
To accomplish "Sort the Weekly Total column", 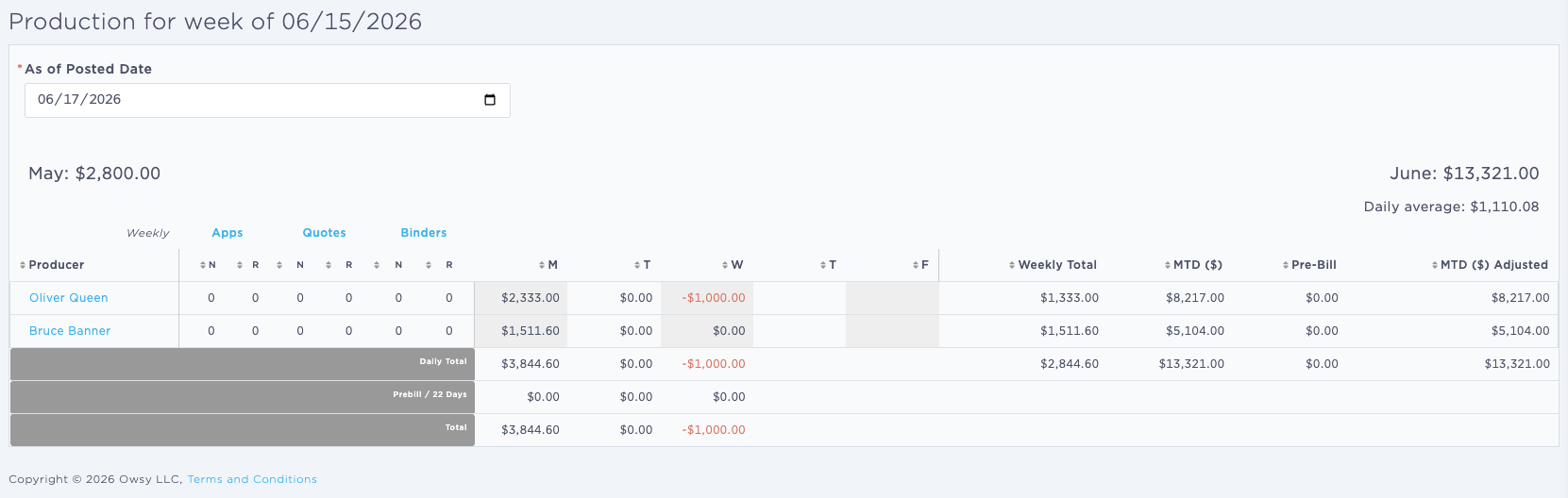I will click(x=1053, y=265).
